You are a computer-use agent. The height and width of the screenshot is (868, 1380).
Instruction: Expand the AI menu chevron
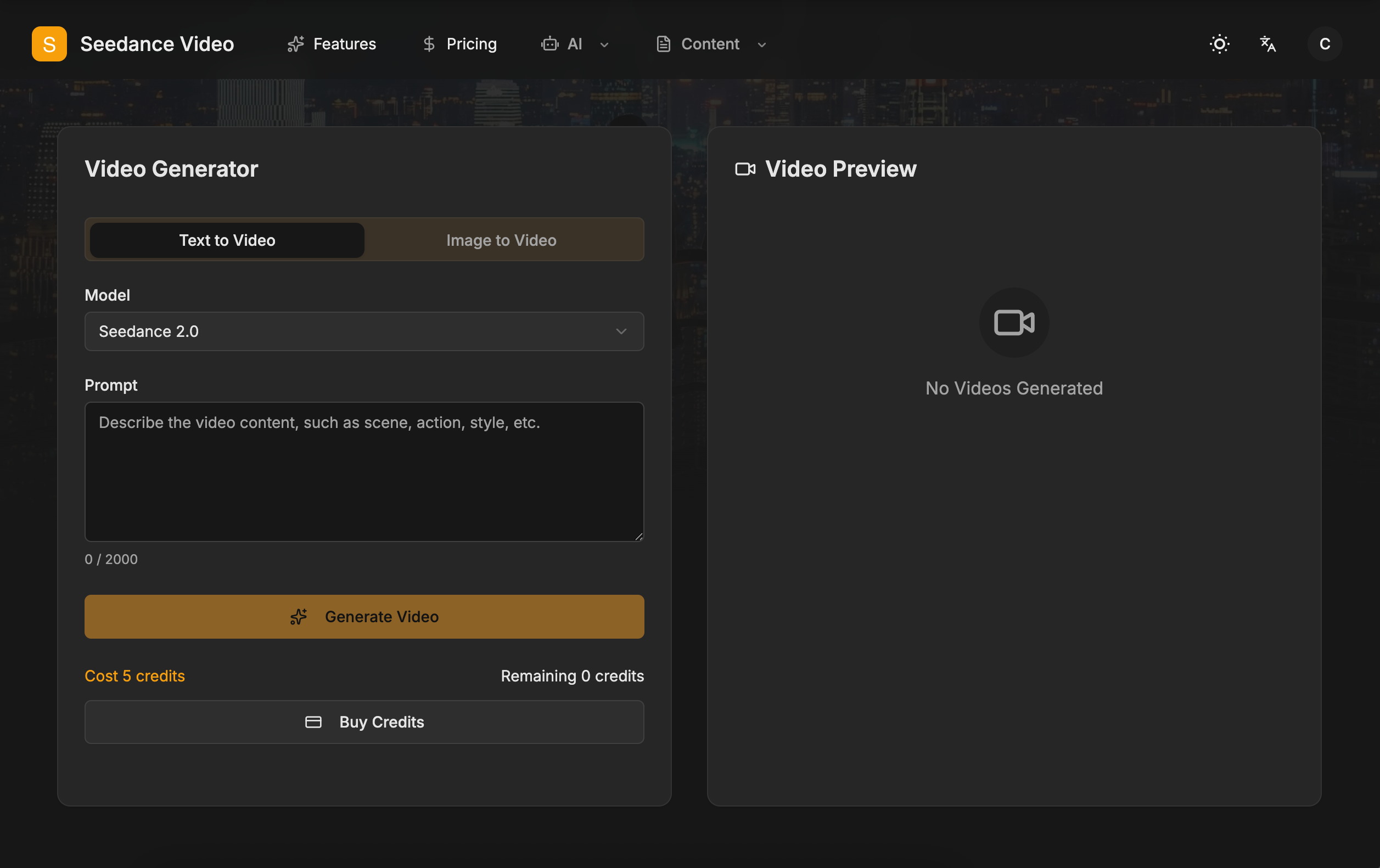[x=604, y=44]
